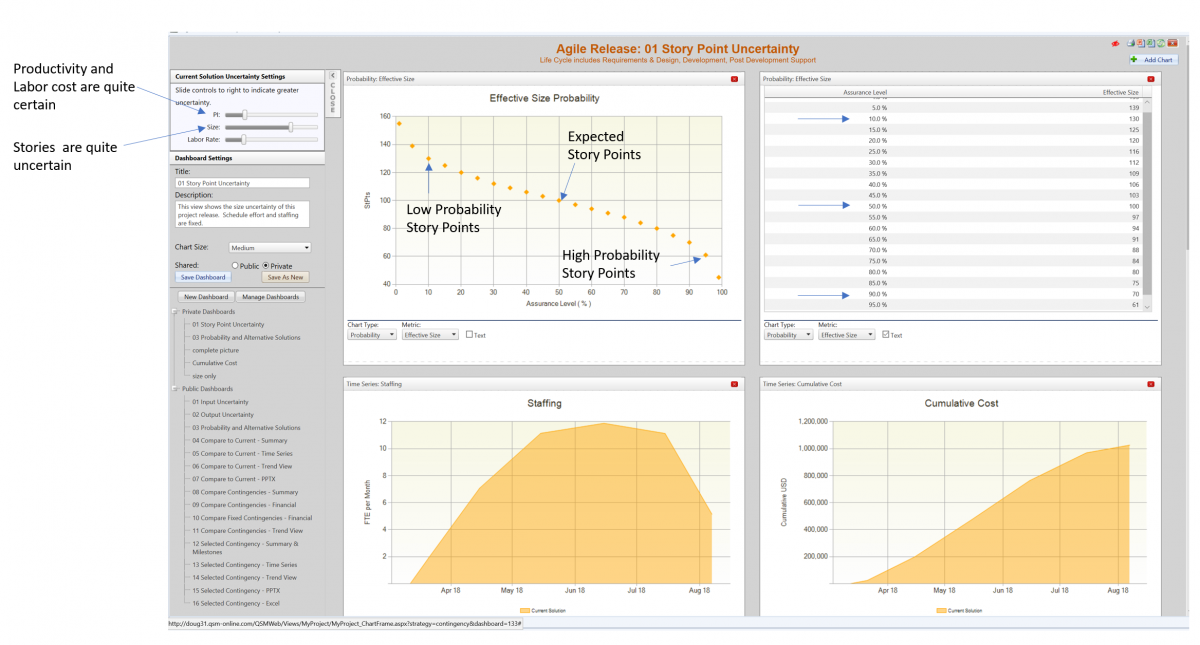Open 11 Compare Contingencies - Trend View
This screenshot has height=645, width=1200.
[248, 531]
